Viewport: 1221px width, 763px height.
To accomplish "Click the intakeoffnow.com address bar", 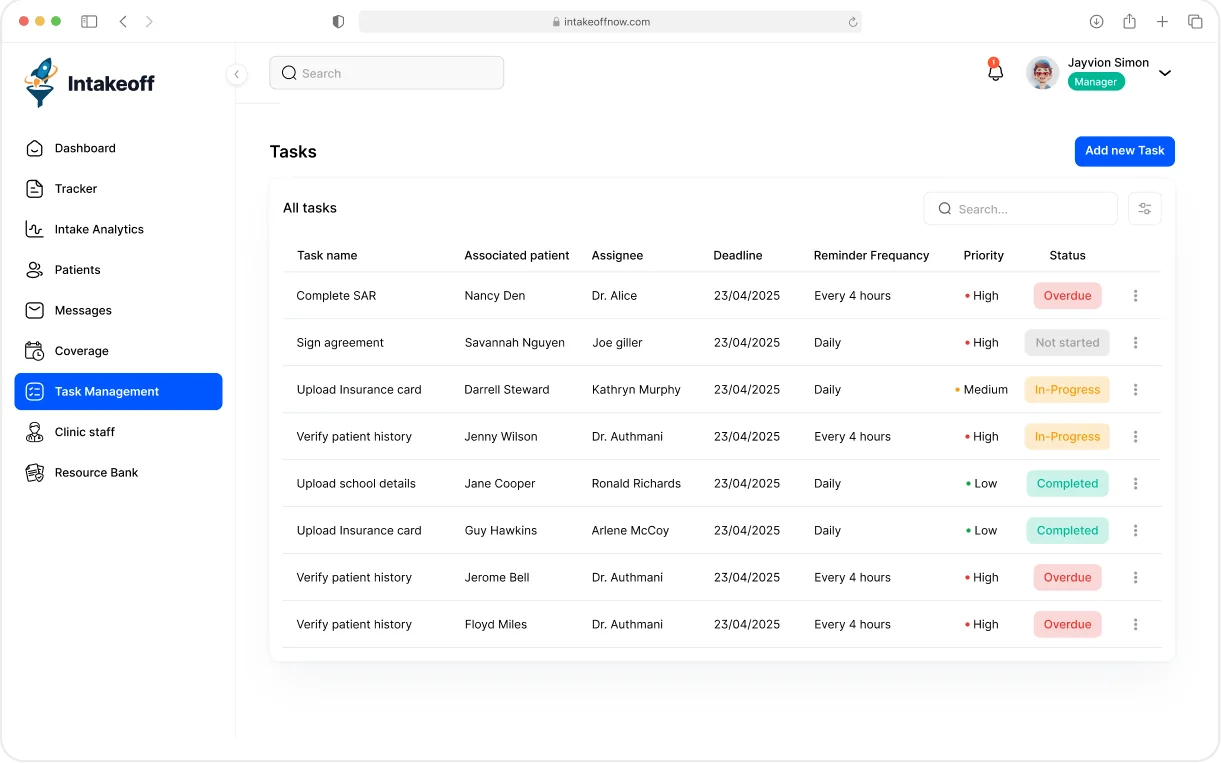I will 610,22.
